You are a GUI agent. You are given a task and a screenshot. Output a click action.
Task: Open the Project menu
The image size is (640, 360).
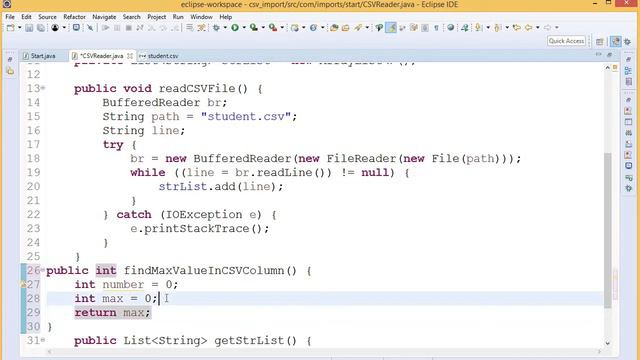(157, 17)
